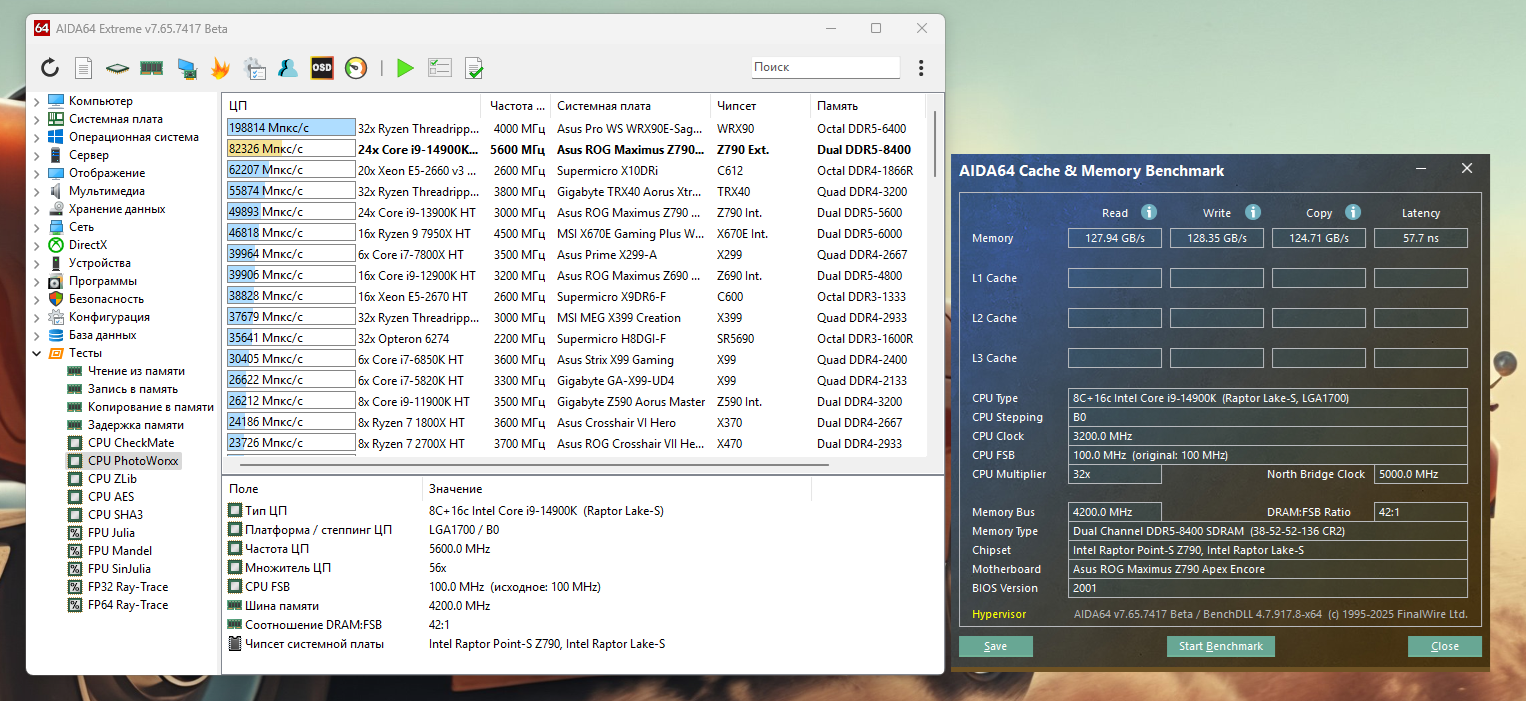The image size is (1526, 701).
Task: Expand the Программы tree node
Action: (x=37, y=281)
